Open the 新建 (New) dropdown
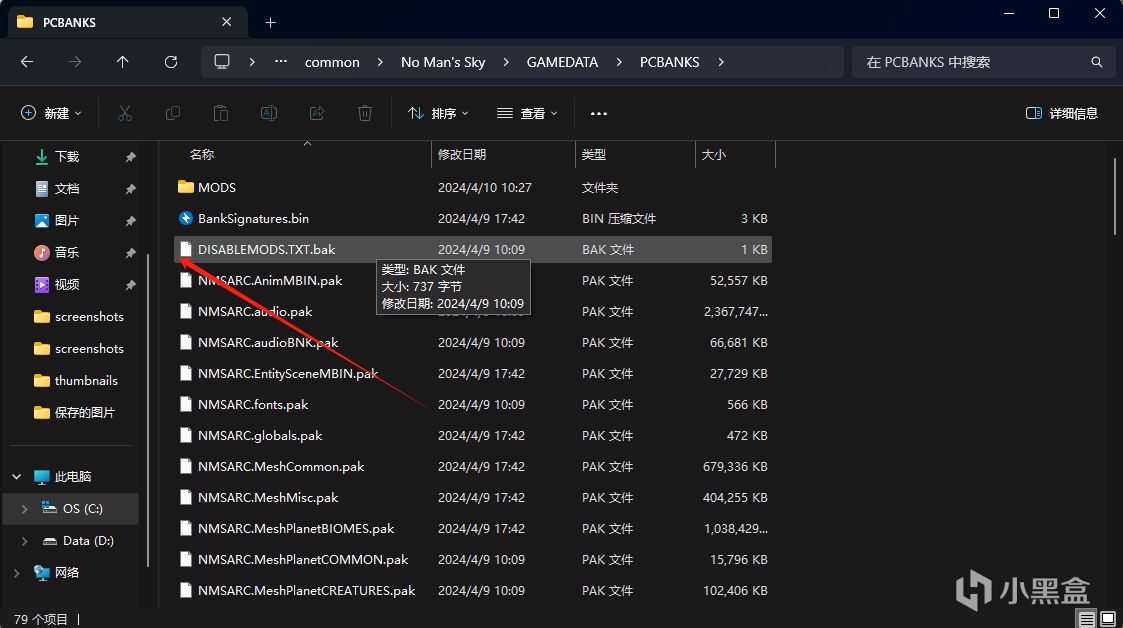1123x628 pixels. tap(52, 113)
